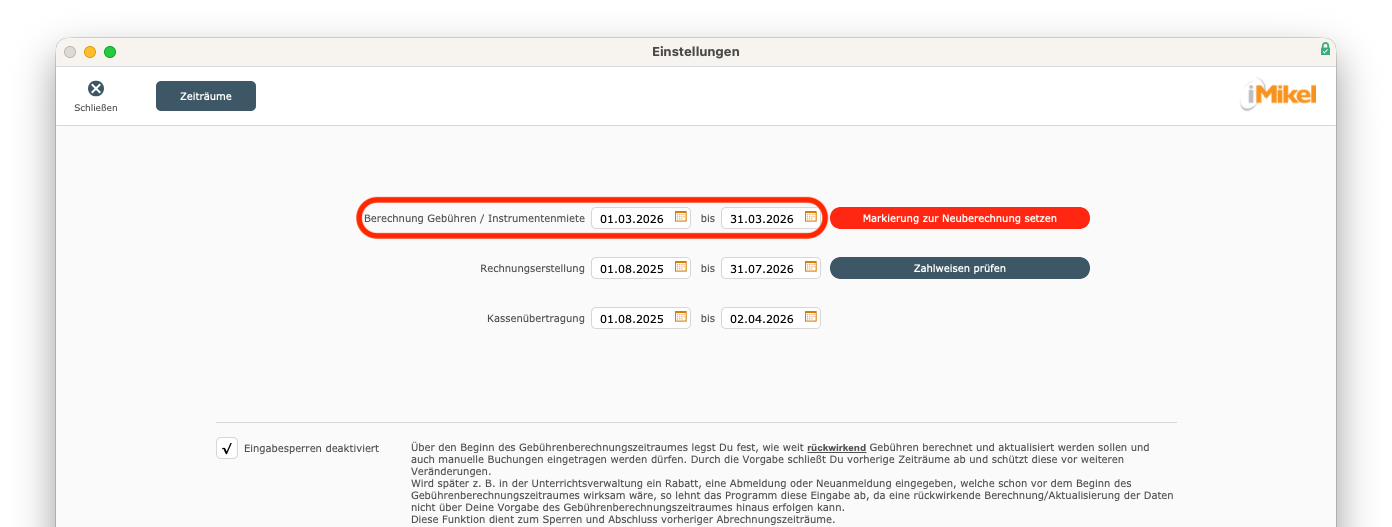Click the Kassenübertragung label
1392x527 pixels.
pyautogui.click(x=536, y=318)
